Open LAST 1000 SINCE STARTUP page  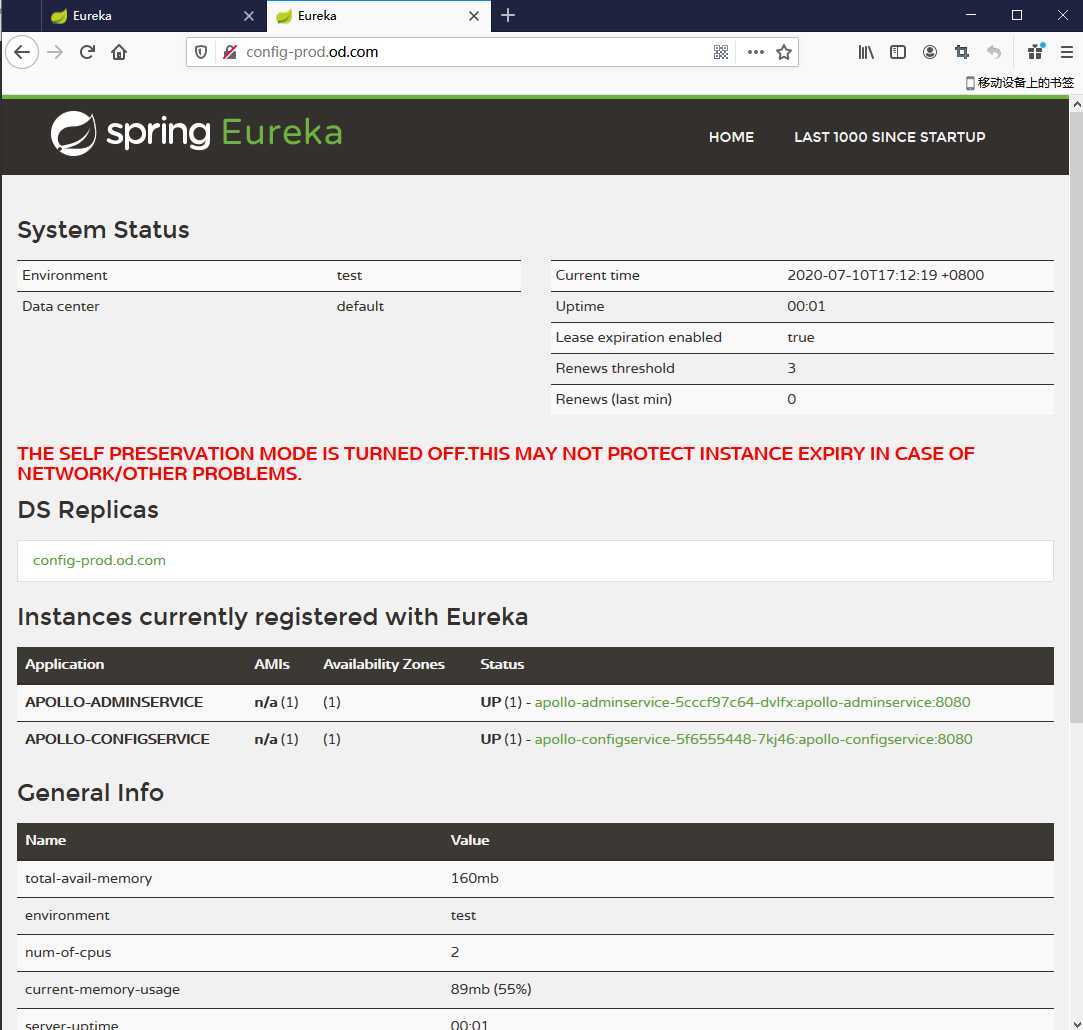click(890, 137)
